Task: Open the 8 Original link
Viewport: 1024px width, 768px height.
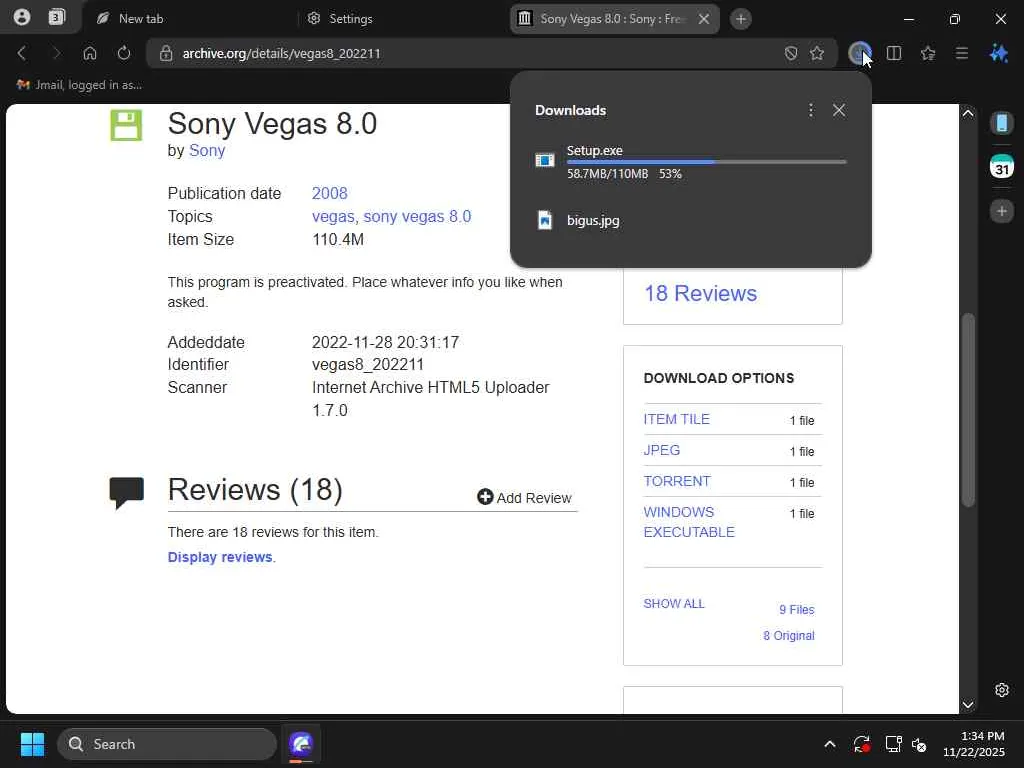Action: point(789,635)
